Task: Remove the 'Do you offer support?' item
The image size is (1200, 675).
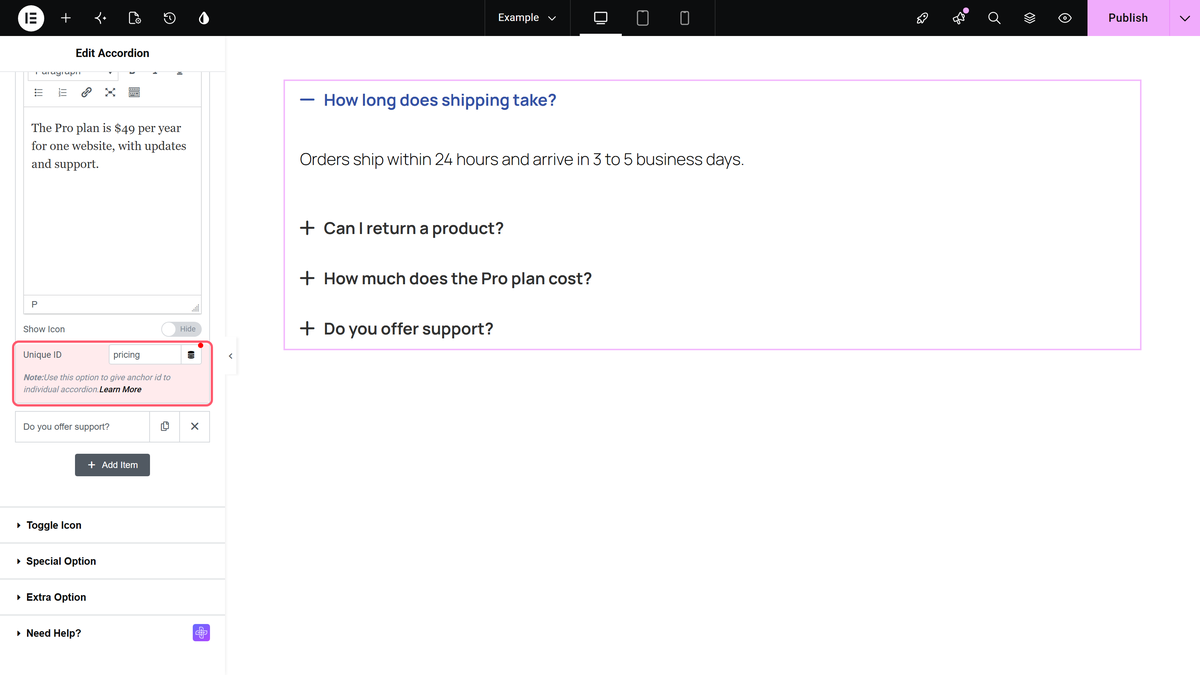Action: [194, 427]
